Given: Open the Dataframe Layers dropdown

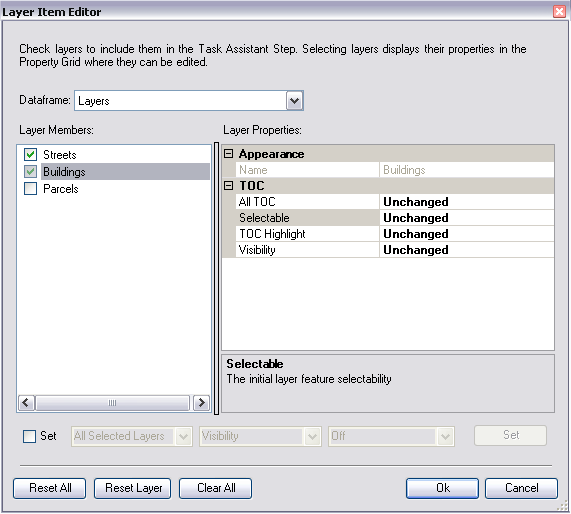Looking at the screenshot, I should (294, 101).
